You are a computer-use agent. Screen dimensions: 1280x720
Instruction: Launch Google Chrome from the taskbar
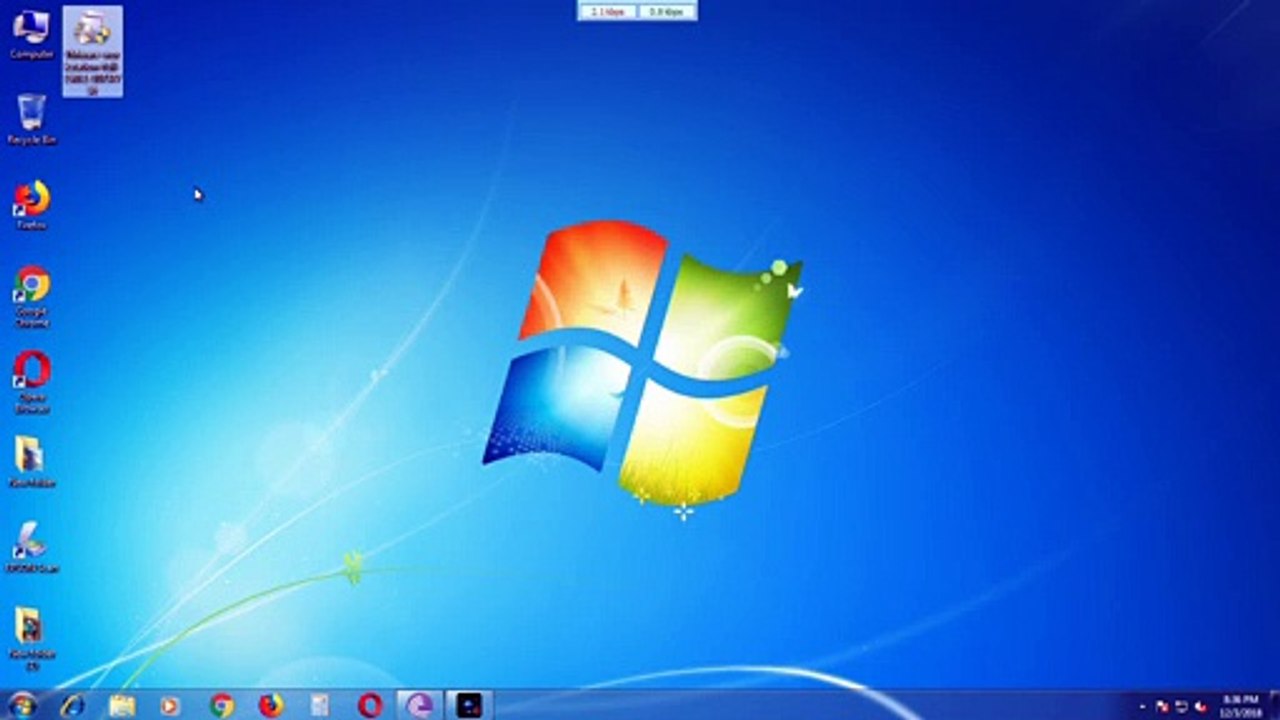221,705
